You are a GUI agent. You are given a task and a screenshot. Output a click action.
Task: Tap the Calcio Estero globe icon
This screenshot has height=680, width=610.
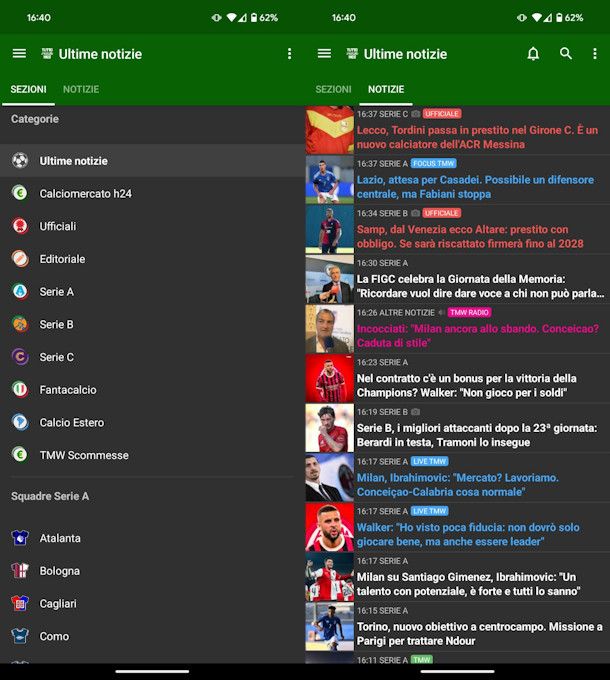click(20, 422)
